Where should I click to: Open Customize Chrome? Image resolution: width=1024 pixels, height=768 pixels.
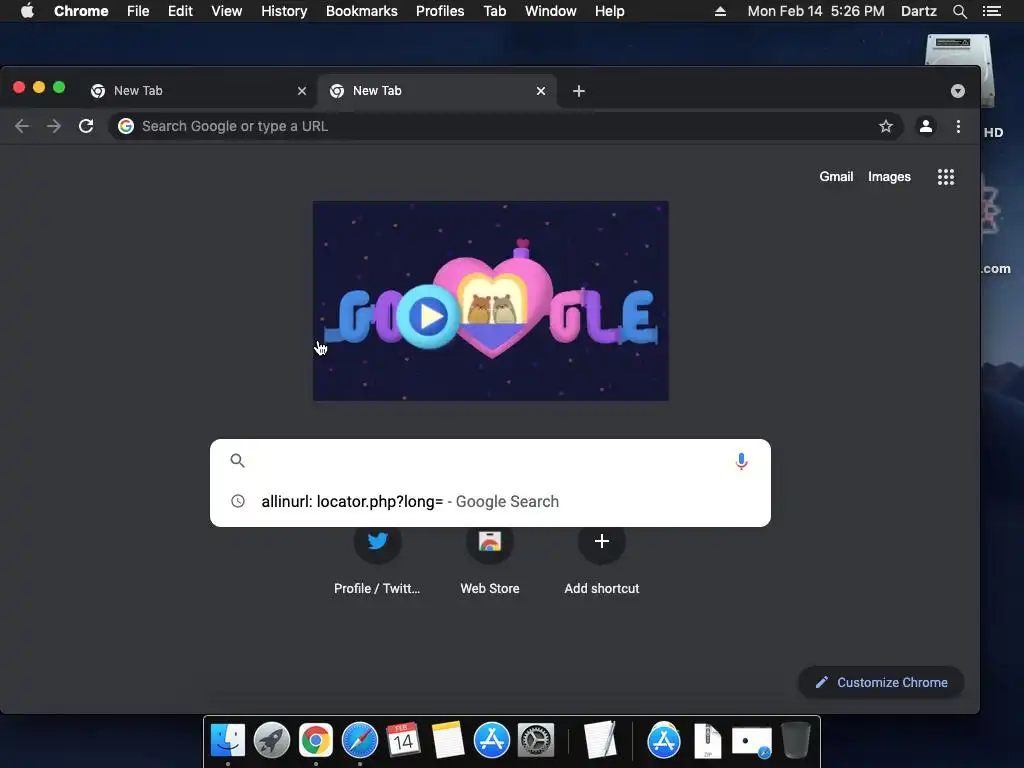coord(881,682)
